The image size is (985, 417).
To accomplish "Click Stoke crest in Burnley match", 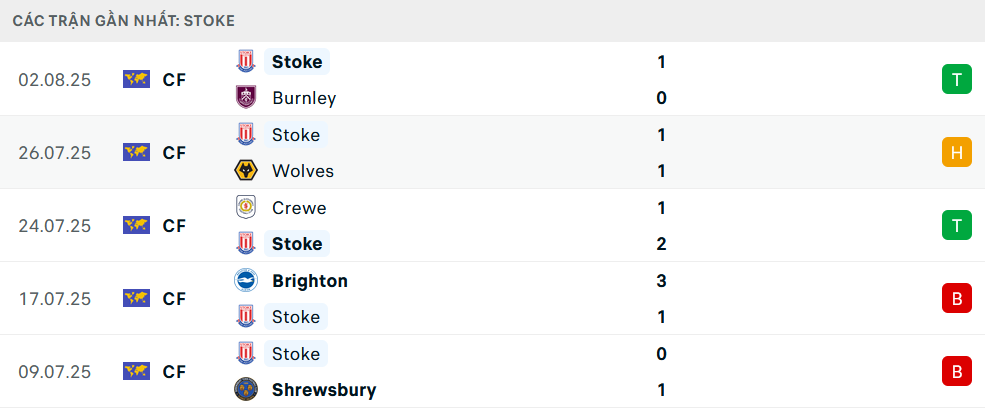I will click(x=245, y=62).
